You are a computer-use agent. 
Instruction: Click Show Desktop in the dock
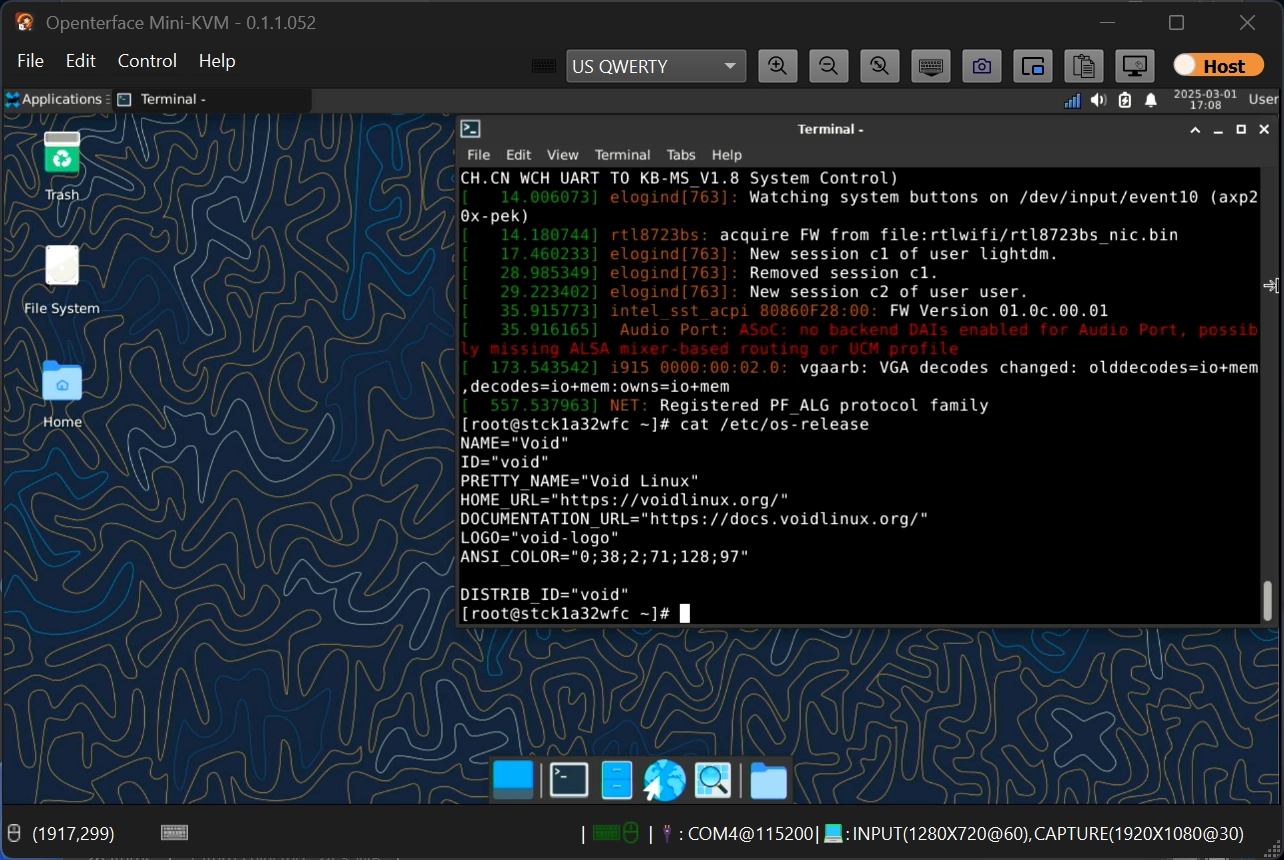pos(514,780)
